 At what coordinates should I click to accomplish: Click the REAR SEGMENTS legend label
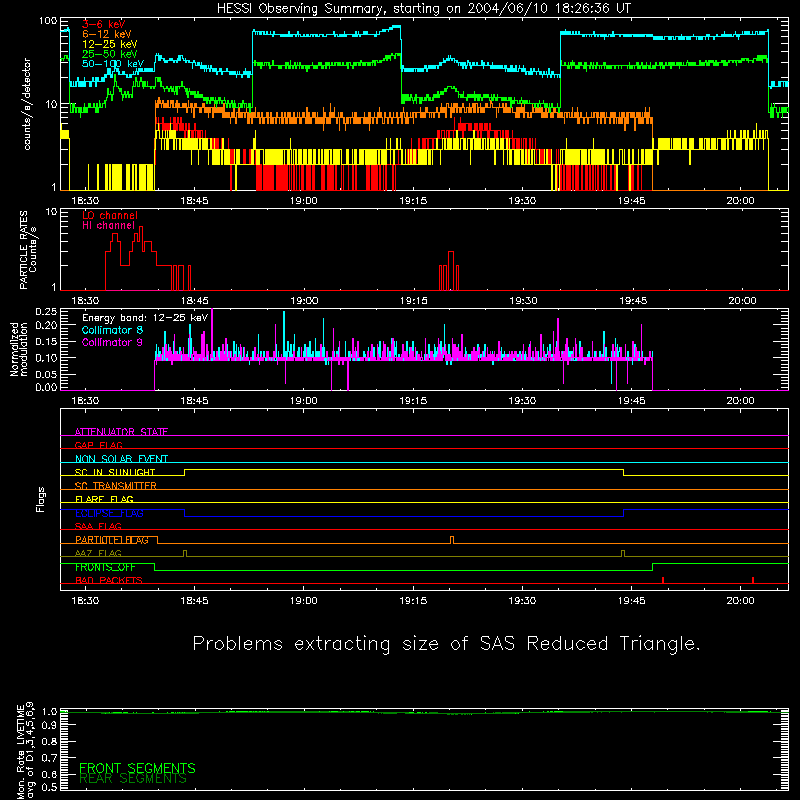click(133, 779)
